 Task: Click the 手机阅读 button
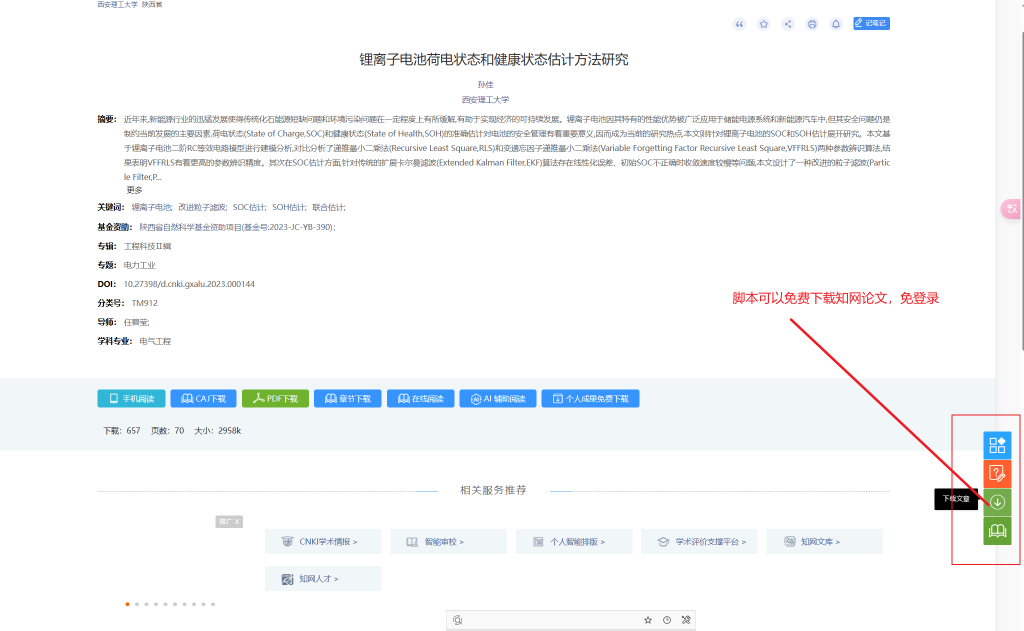(x=130, y=397)
